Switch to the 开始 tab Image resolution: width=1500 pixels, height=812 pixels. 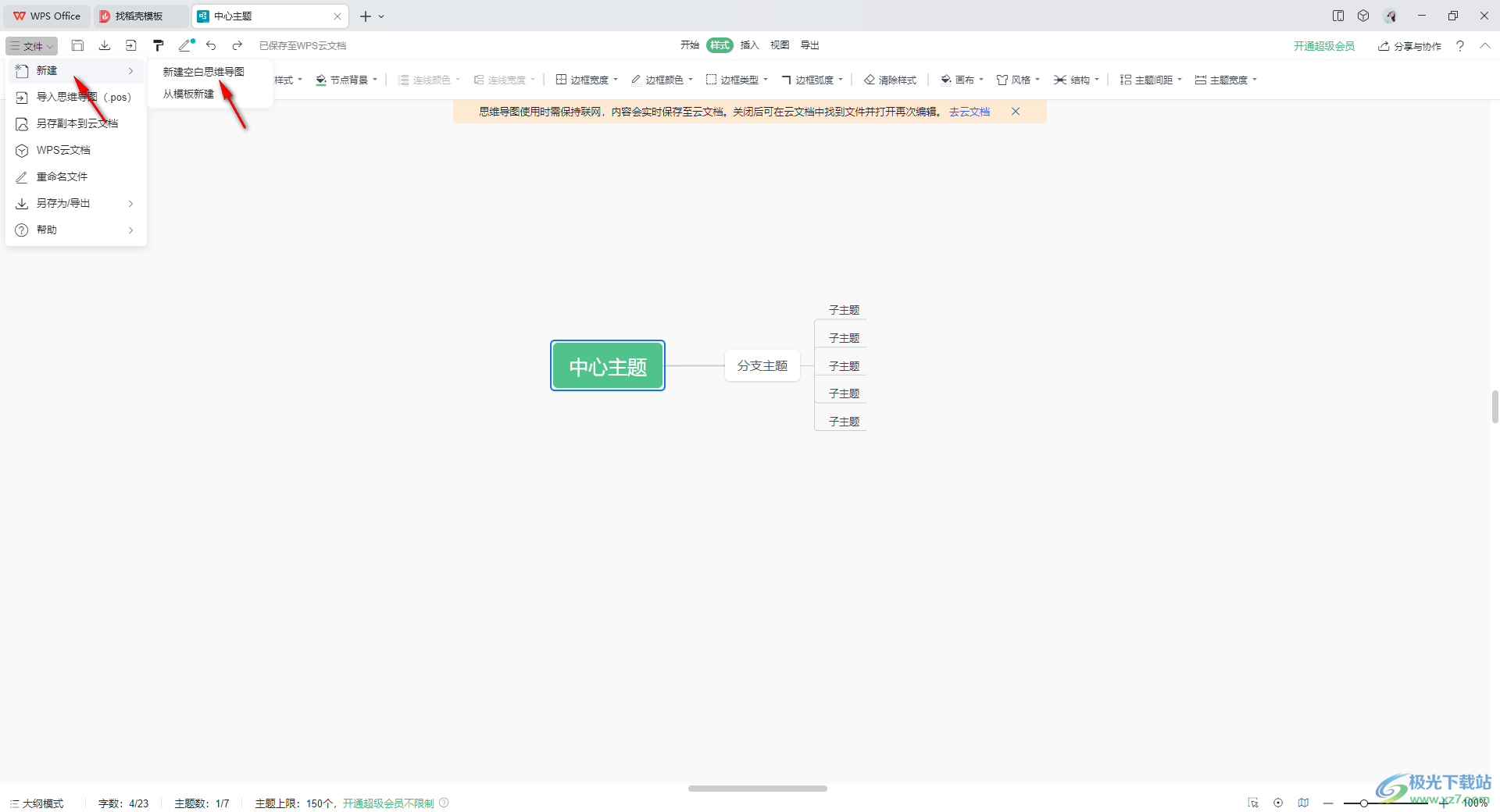689,45
